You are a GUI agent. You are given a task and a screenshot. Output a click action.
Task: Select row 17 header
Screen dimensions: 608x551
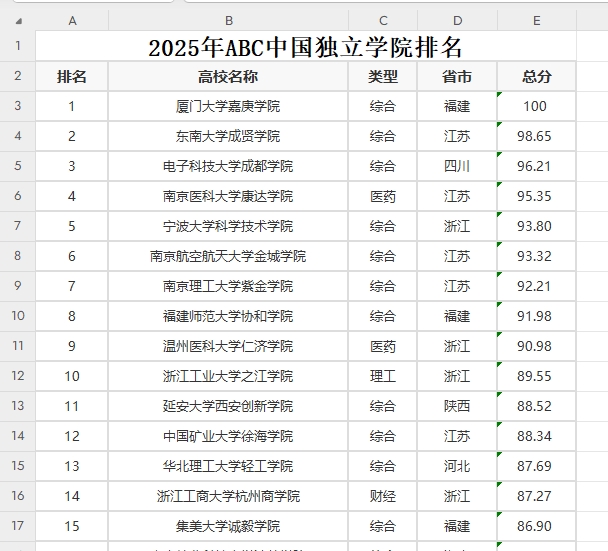pyautogui.click(x=17, y=526)
